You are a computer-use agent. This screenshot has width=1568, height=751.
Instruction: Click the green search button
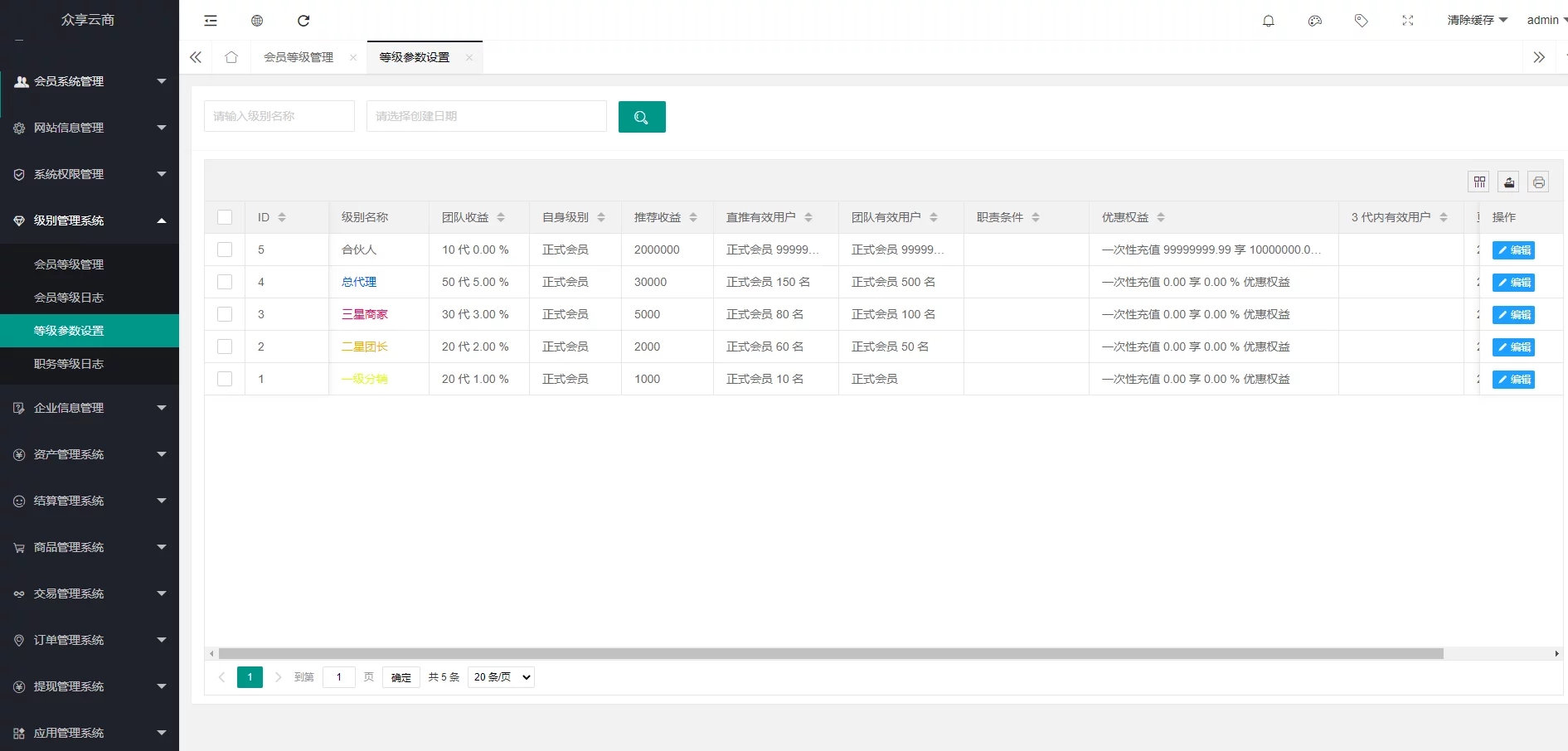pyautogui.click(x=641, y=117)
